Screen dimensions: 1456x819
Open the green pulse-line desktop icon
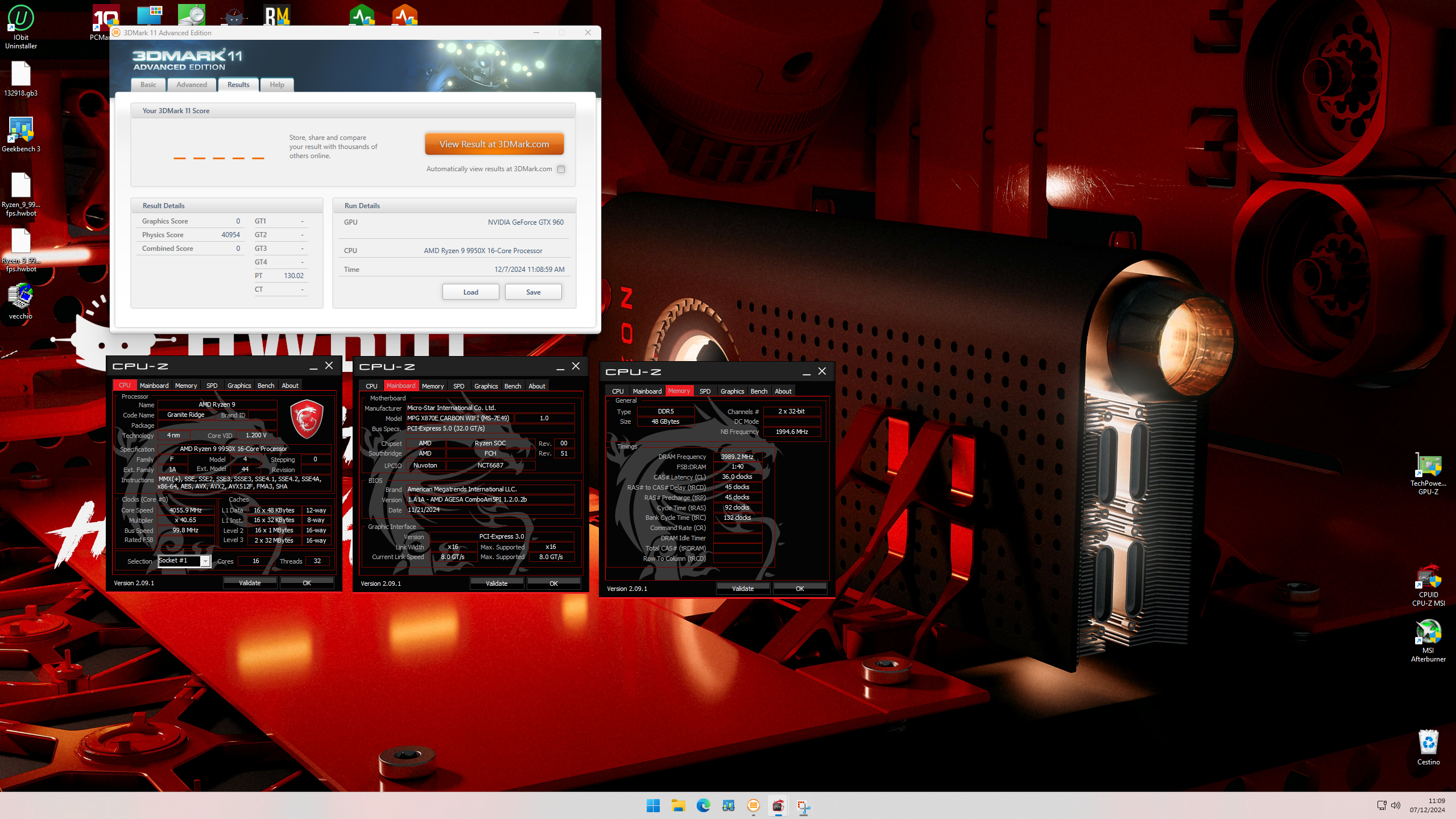362,15
